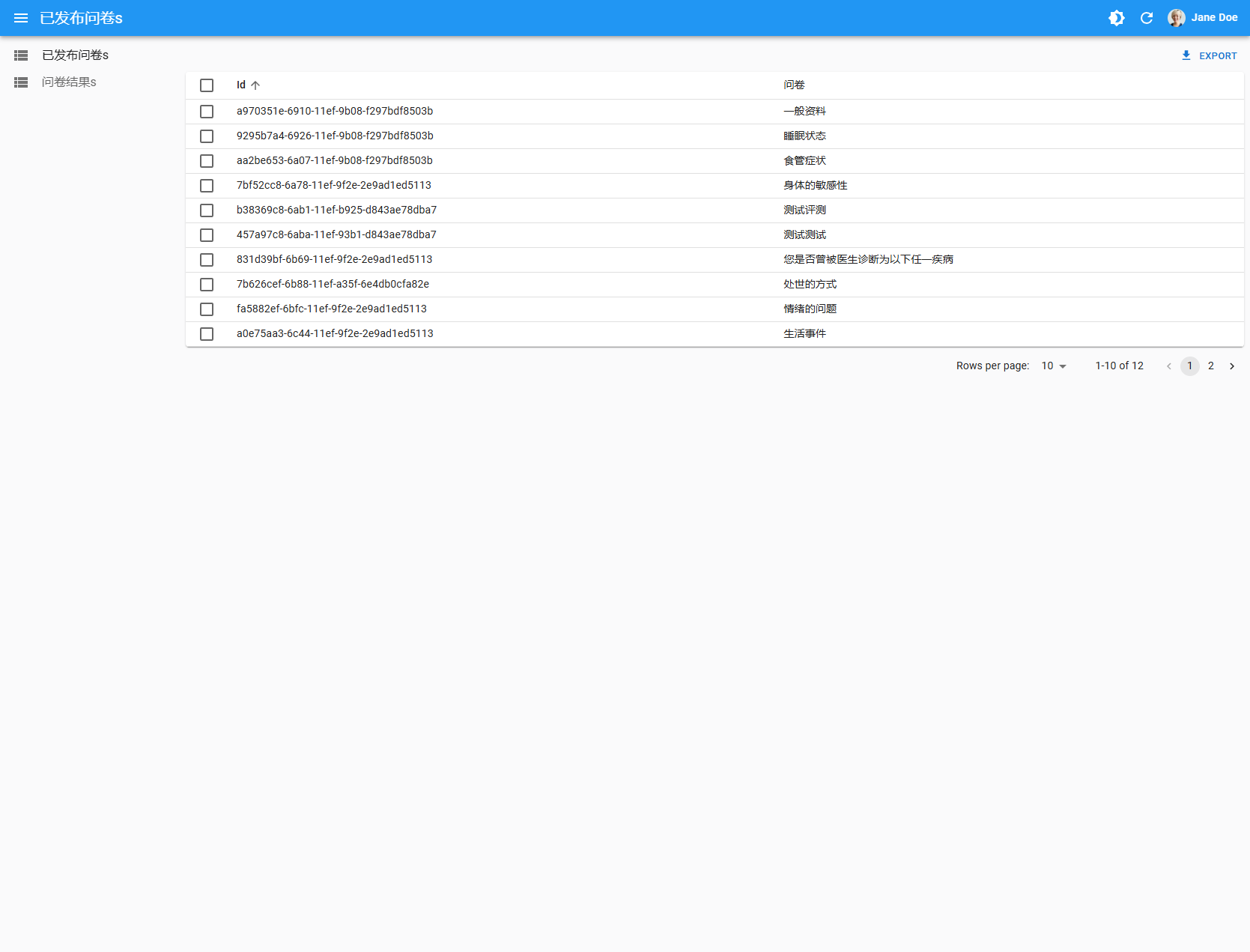
Task: Tick the select-all checkbox in the header
Action: [207, 85]
